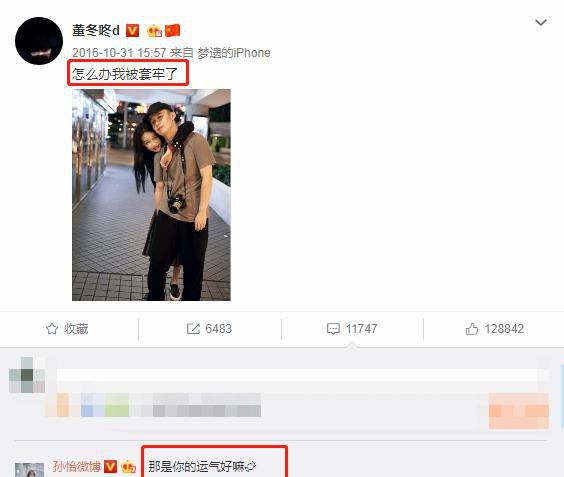Open the couple photo thumbnail

click(x=151, y=195)
